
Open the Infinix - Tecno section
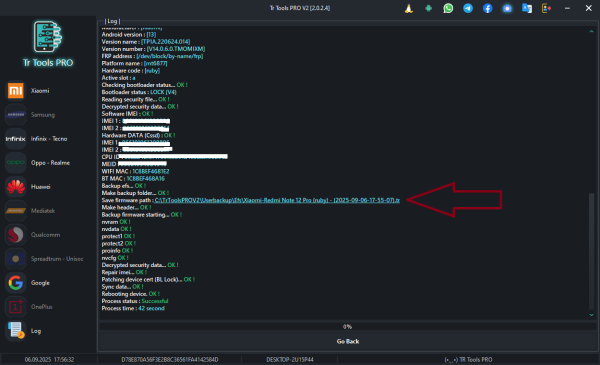click(16, 139)
